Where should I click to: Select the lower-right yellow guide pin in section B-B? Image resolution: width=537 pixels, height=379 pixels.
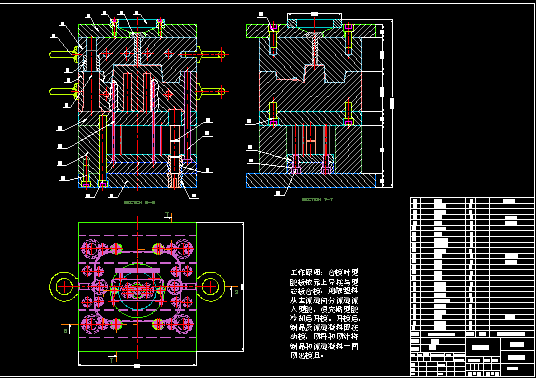coord(213,91)
